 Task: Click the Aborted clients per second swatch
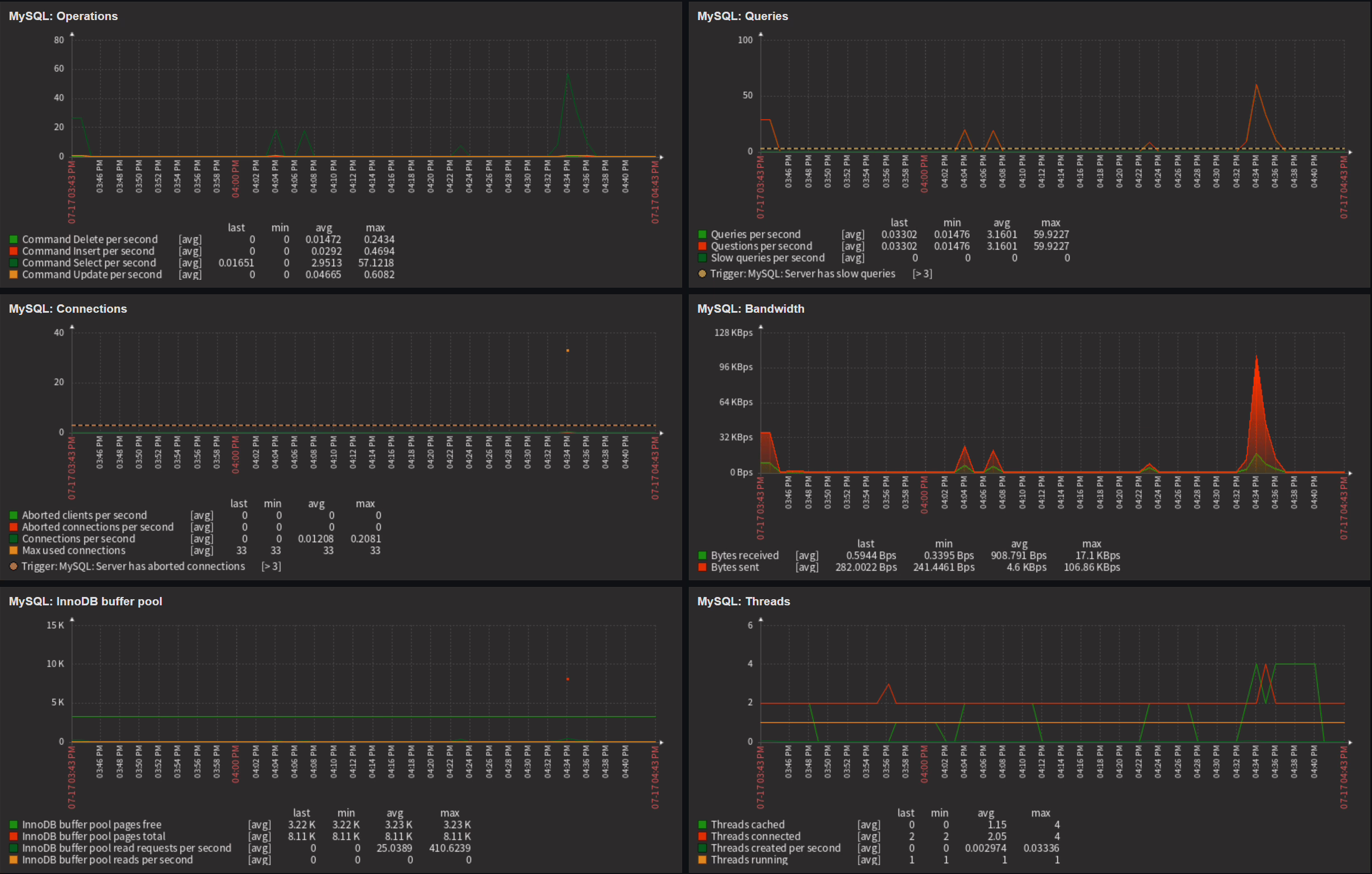[x=14, y=515]
